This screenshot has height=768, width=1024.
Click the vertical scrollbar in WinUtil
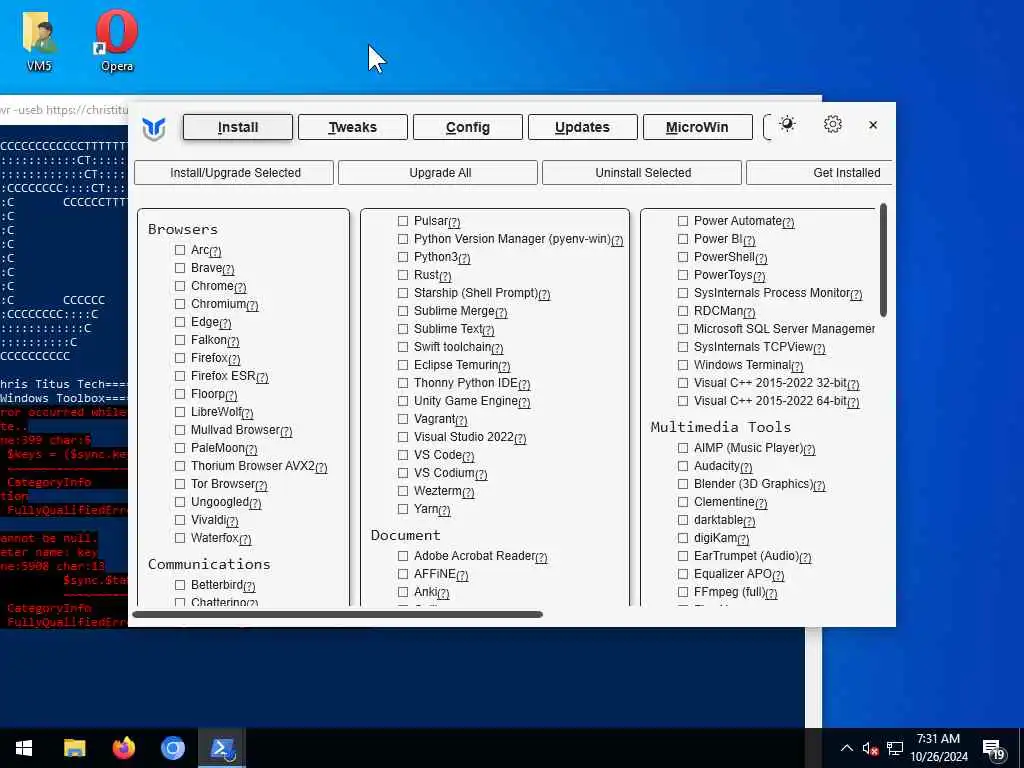(884, 260)
